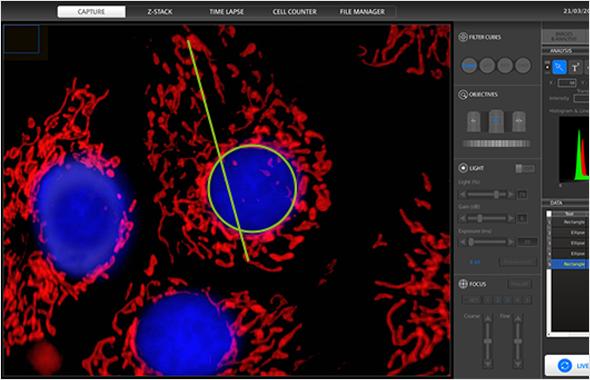Screen dimensions: 590x380
Task: Click the Light percentage value box
Action: pos(522,195)
